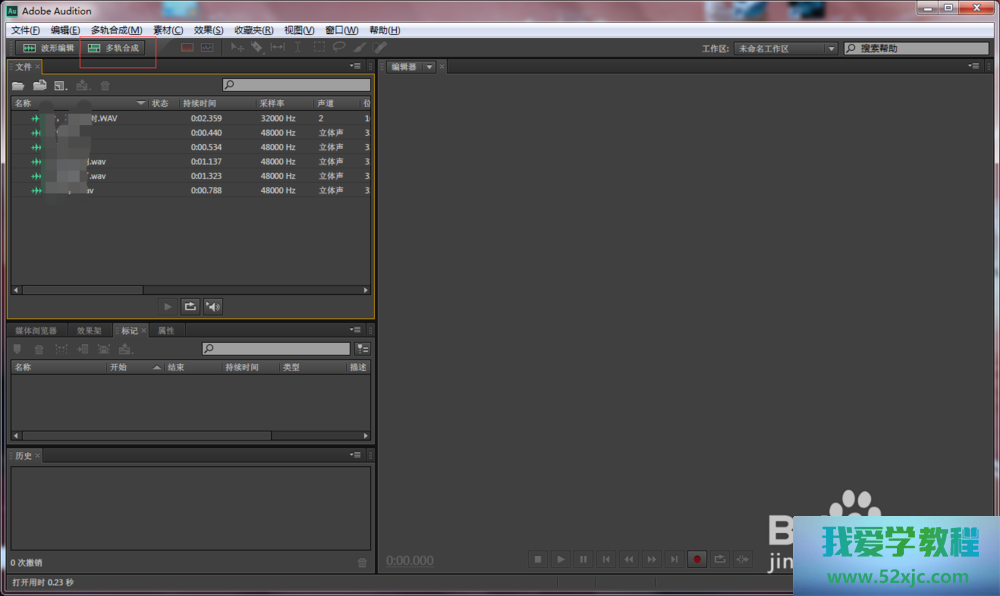Click the waveform editor (波形编辑) button

[48, 48]
